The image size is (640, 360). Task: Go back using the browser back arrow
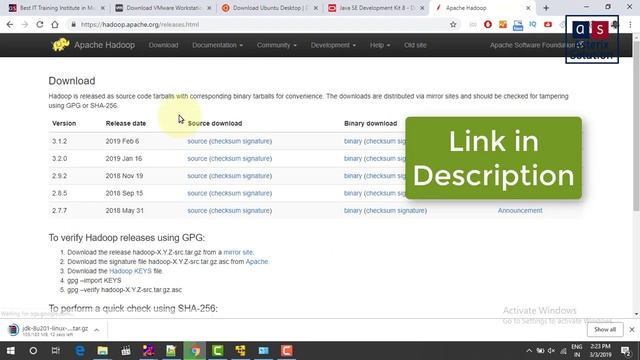point(10,24)
